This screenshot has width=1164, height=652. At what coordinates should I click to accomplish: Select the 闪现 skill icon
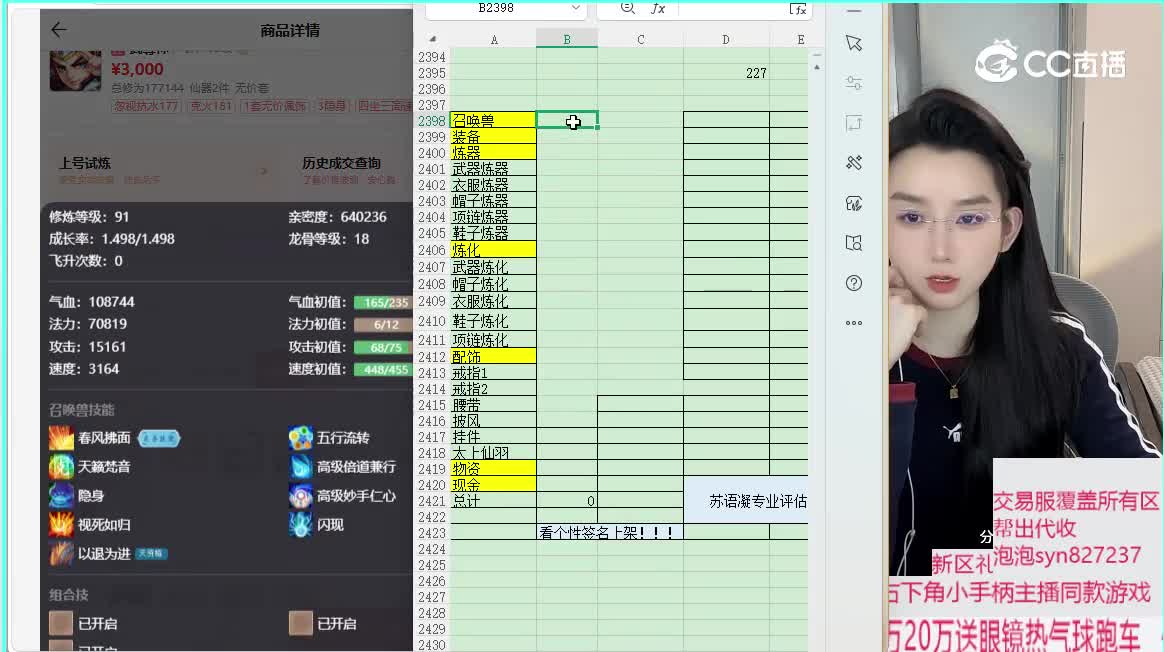[301, 524]
